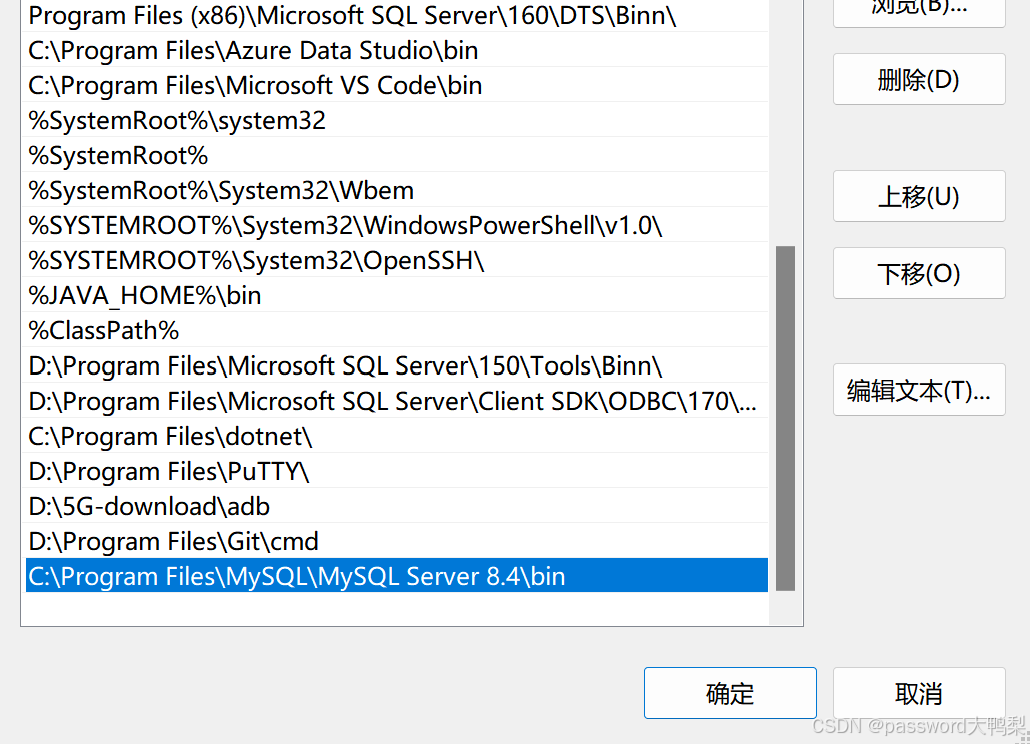Select the System32\OpenSSH\ entry
1030x744 pixels.
coord(397,261)
